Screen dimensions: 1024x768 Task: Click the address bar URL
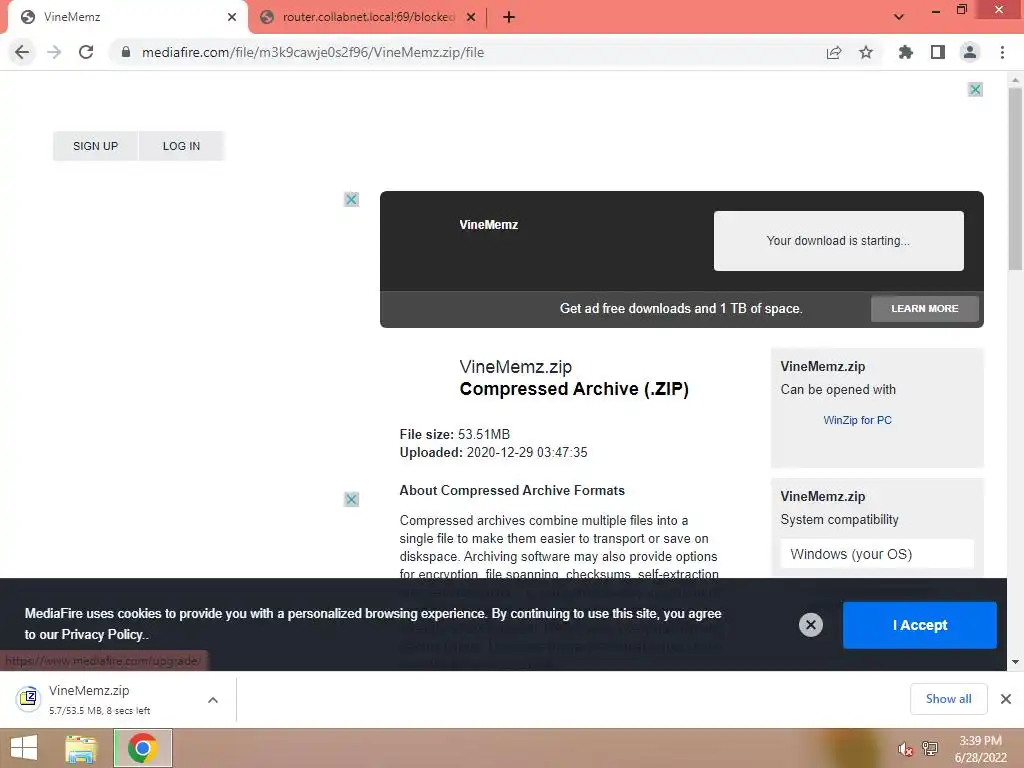click(x=313, y=52)
